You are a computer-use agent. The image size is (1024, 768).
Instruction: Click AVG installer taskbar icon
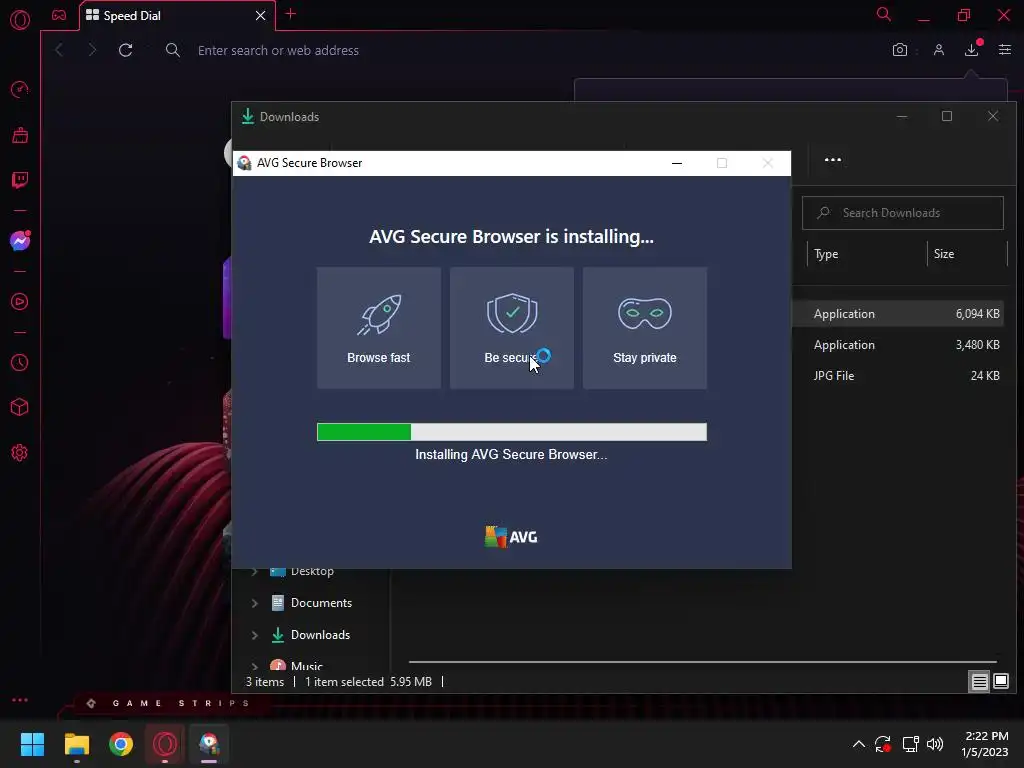point(209,744)
